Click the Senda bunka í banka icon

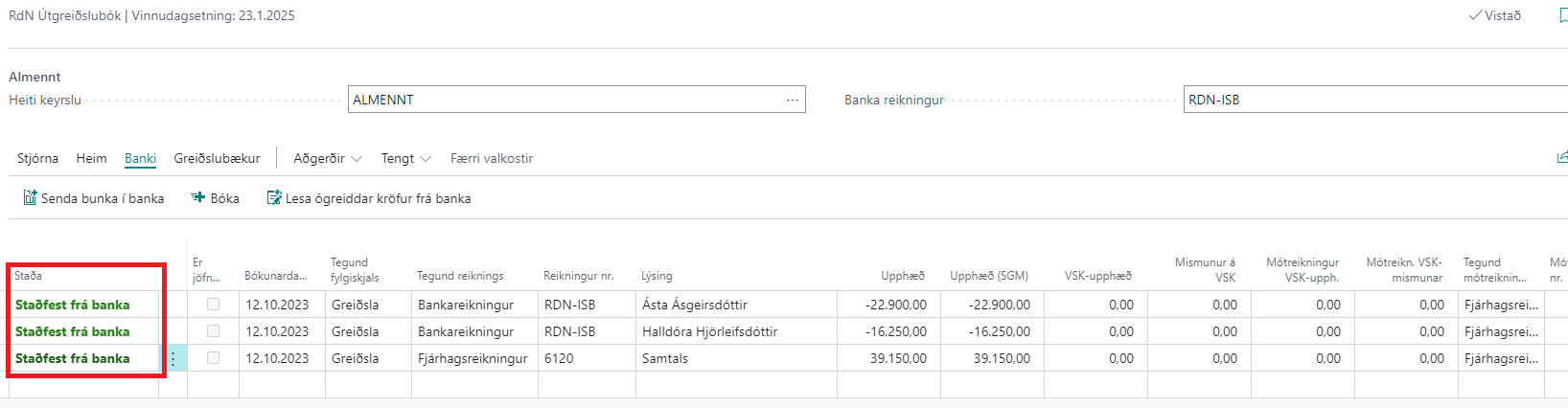(x=30, y=198)
